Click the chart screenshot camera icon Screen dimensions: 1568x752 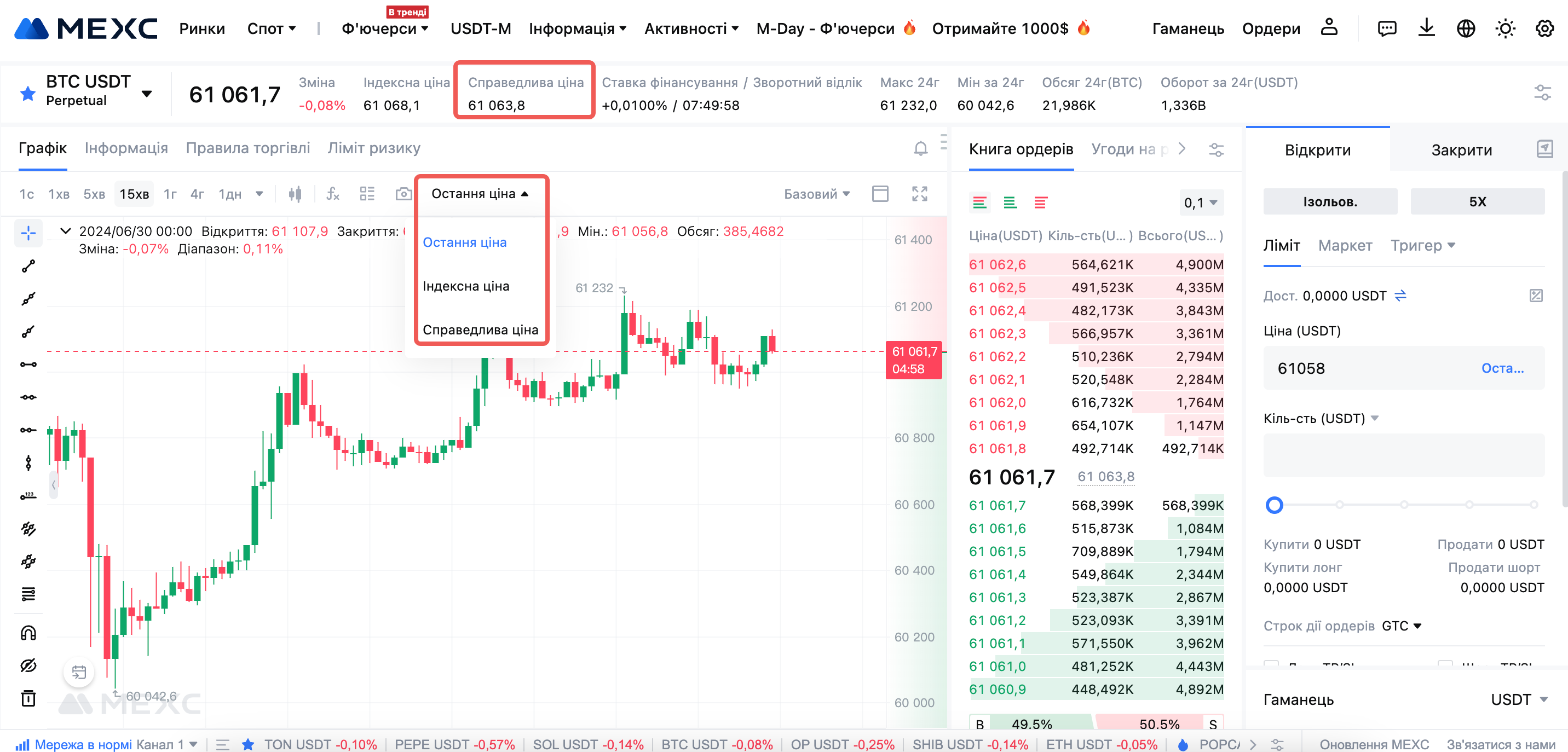(x=403, y=194)
